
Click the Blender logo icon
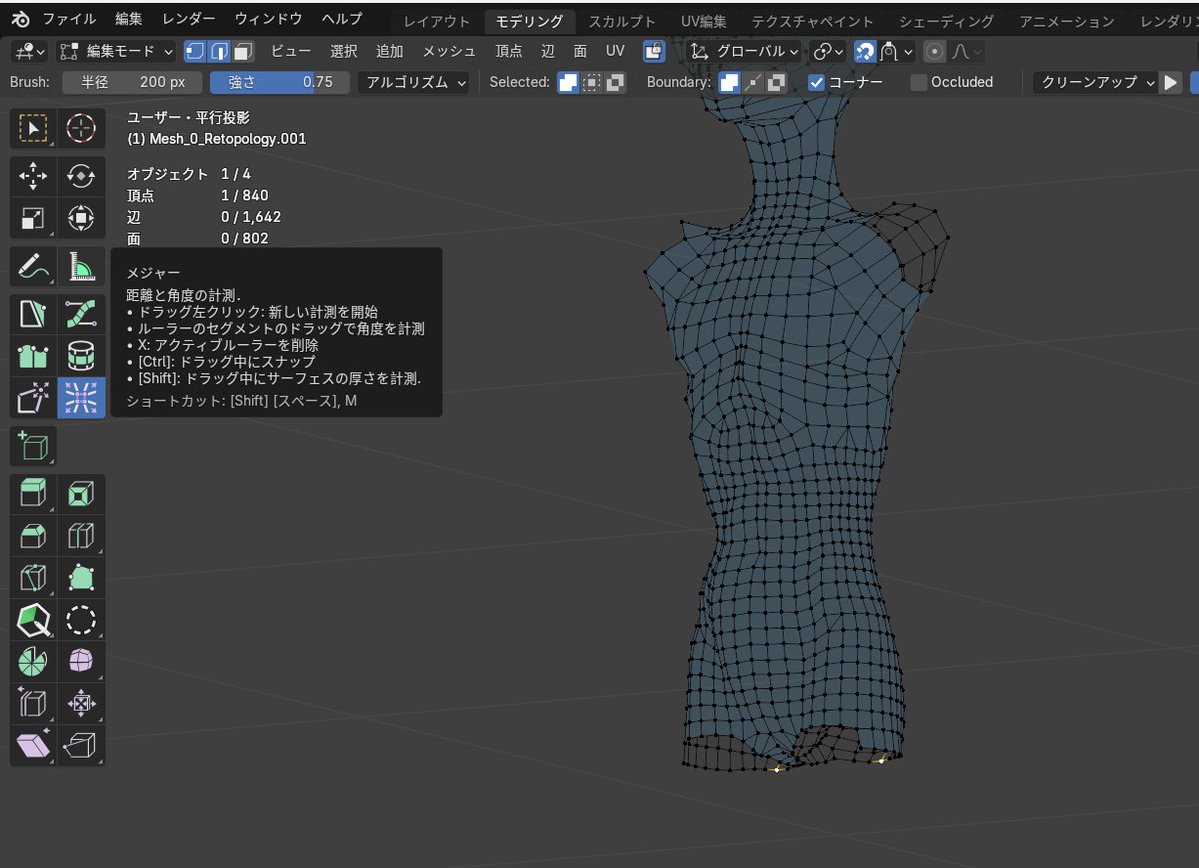(x=21, y=19)
